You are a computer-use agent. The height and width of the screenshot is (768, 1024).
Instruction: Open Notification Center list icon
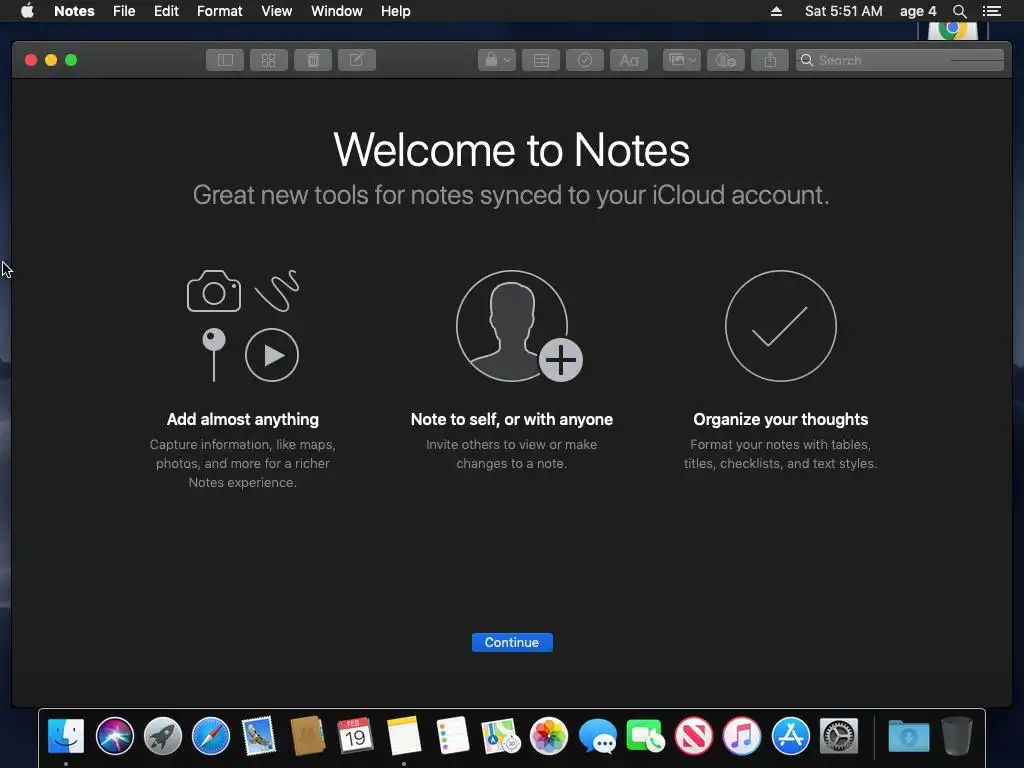pyautogui.click(x=992, y=11)
